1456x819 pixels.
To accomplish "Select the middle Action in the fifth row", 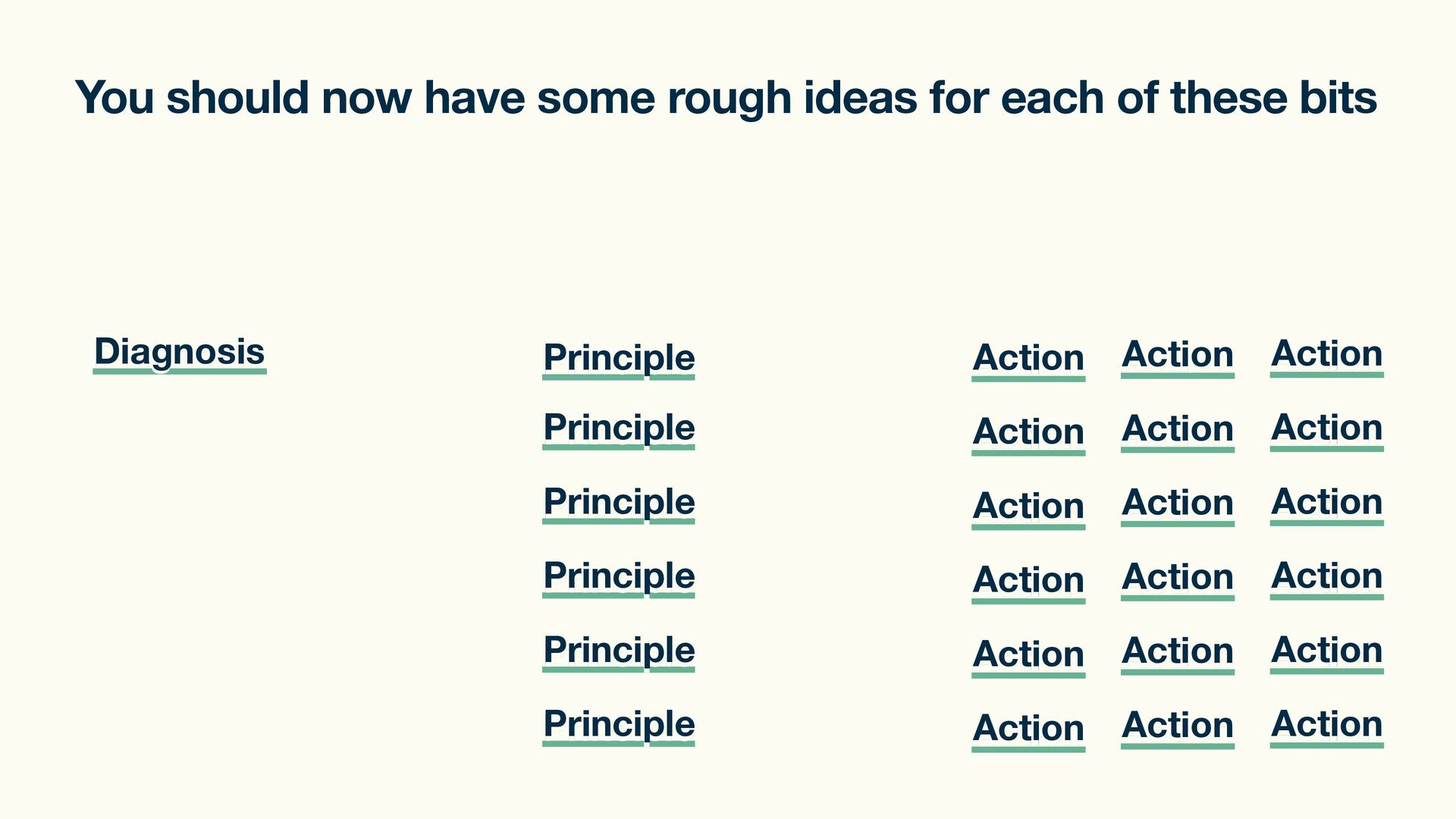I will point(1178,654).
